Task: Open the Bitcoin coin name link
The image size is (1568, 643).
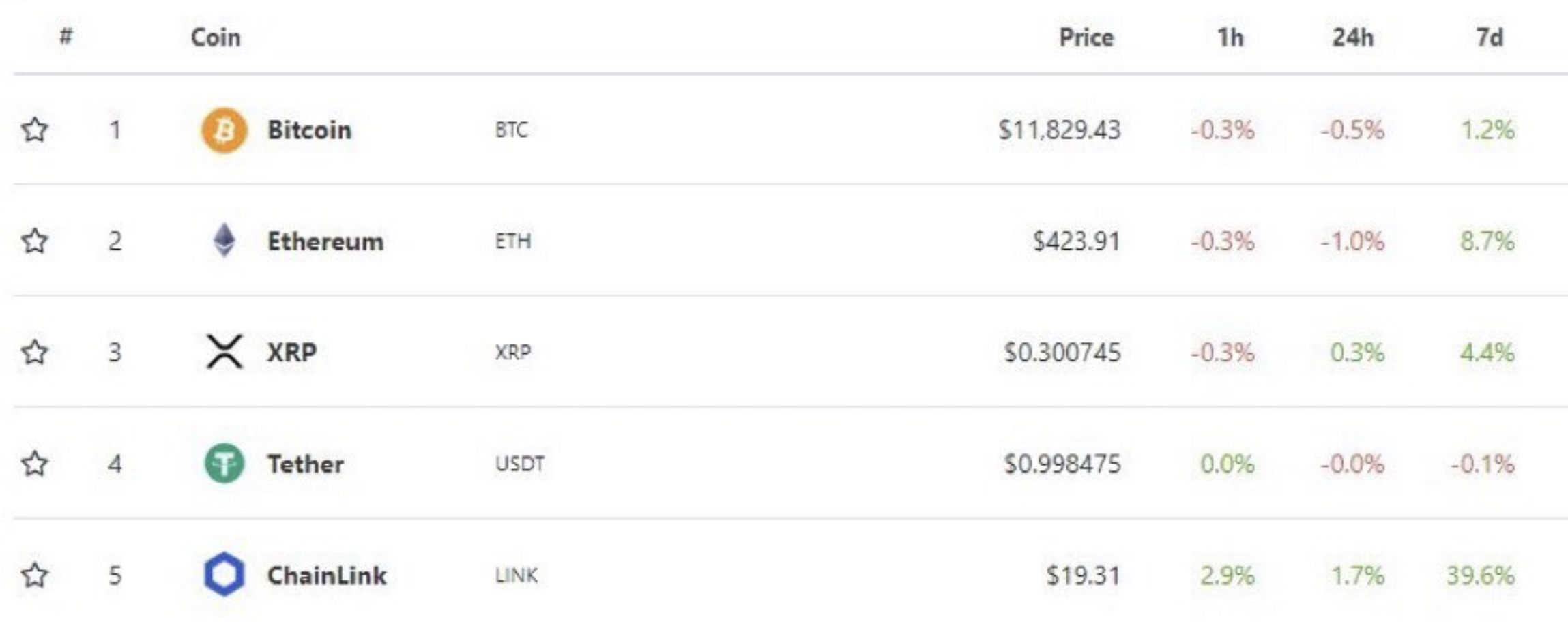Action: coord(309,130)
